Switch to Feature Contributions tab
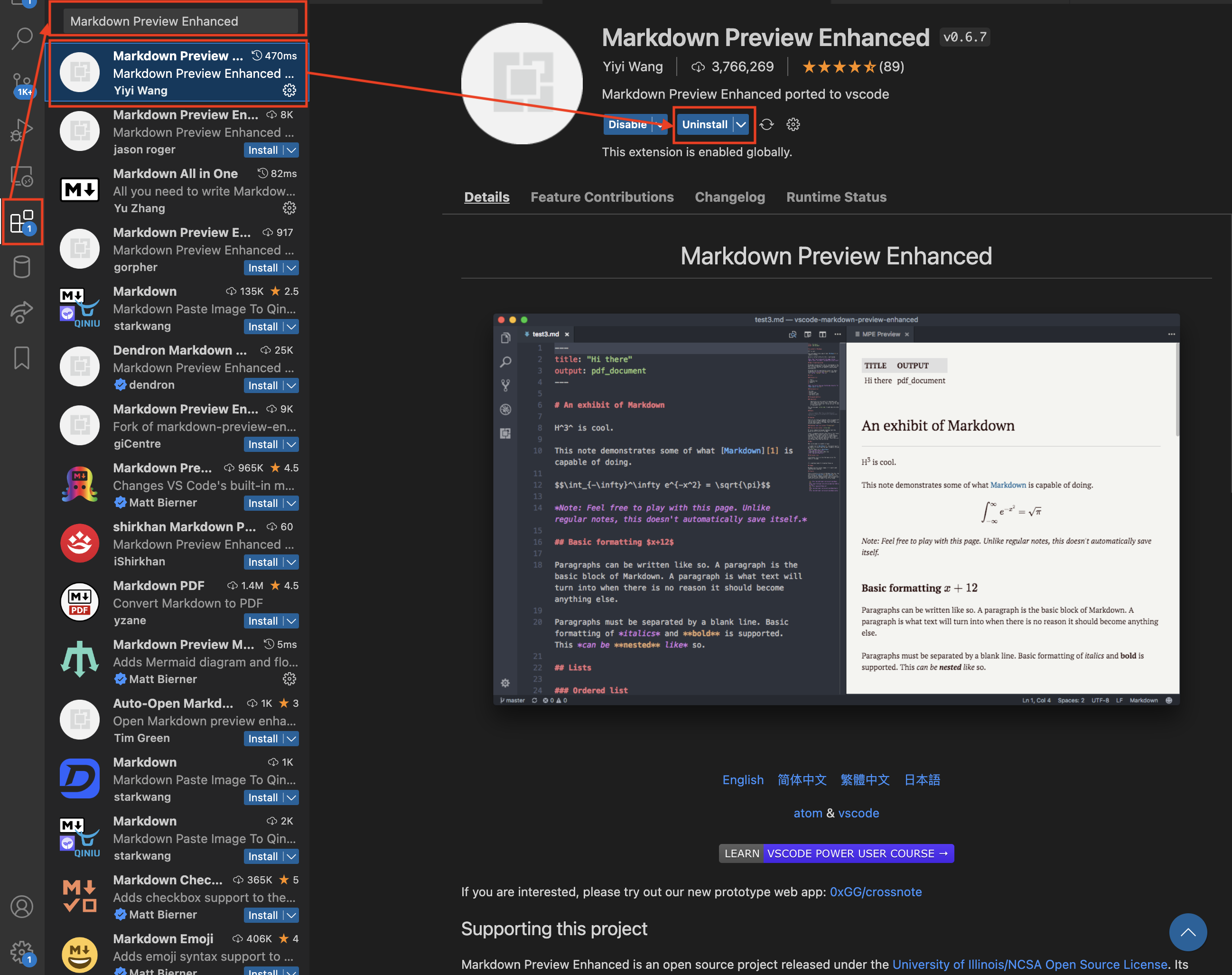Screen dimensions: 1232x975 (x=602, y=197)
